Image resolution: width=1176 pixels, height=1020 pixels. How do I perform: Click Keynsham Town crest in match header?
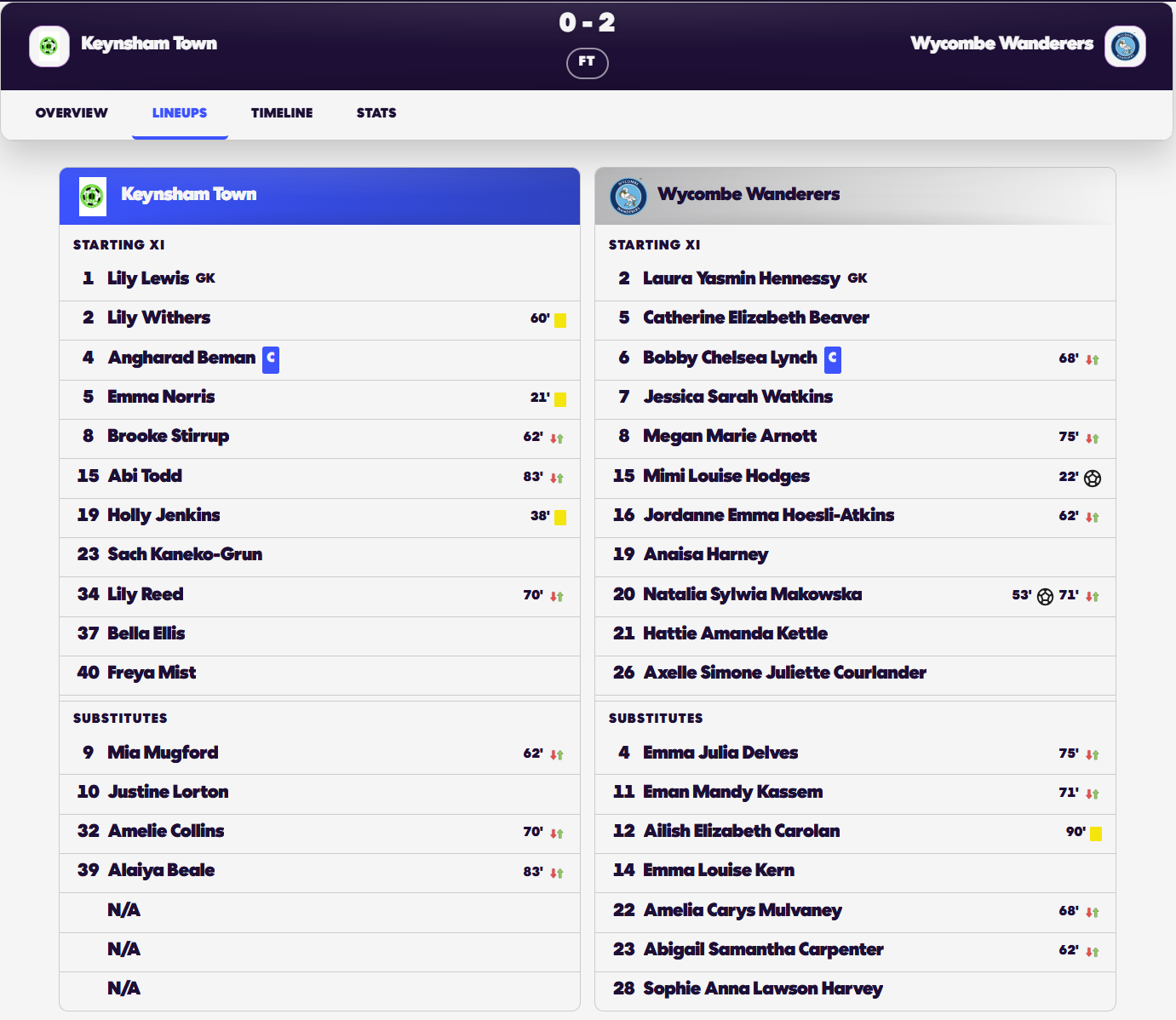tap(49, 46)
